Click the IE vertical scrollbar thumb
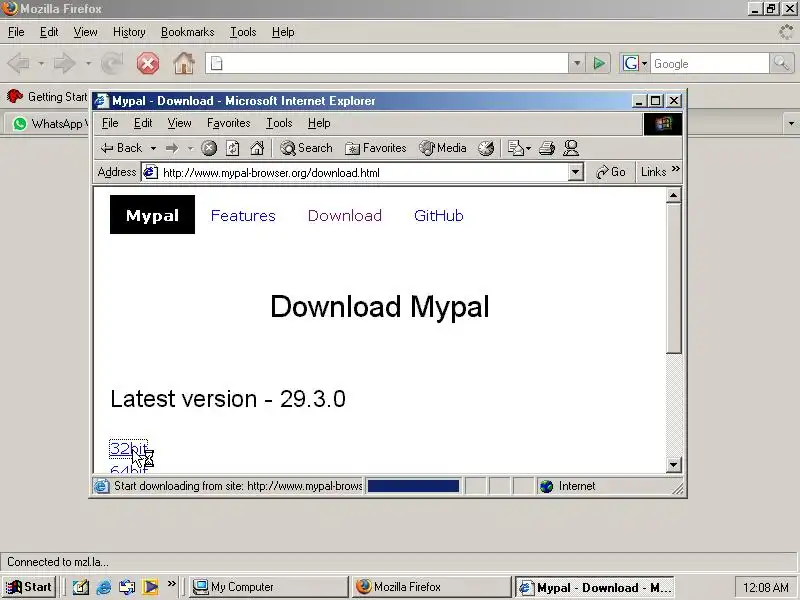The image size is (800, 600). pos(673,278)
